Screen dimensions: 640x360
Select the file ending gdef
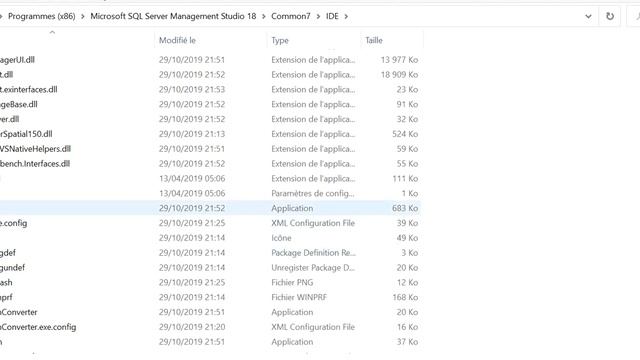[x=8, y=253]
